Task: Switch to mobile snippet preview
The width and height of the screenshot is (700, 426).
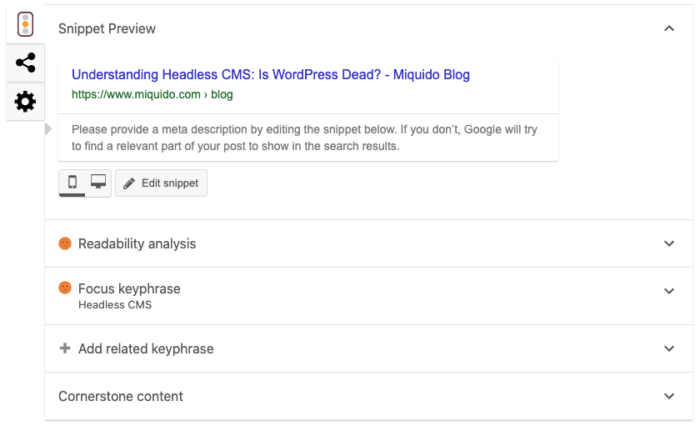Action: (x=72, y=182)
